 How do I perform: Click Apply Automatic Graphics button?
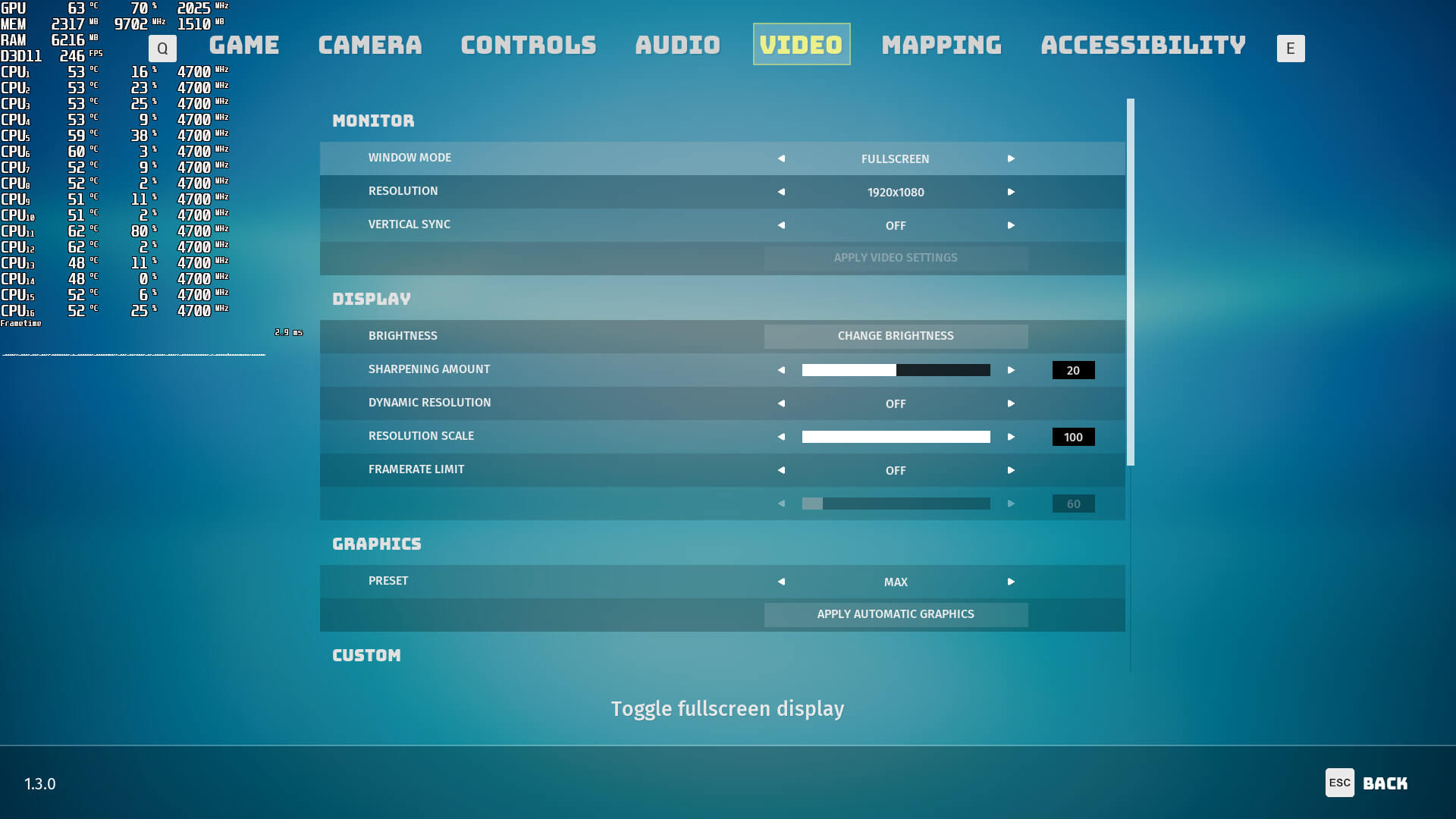tap(896, 614)
